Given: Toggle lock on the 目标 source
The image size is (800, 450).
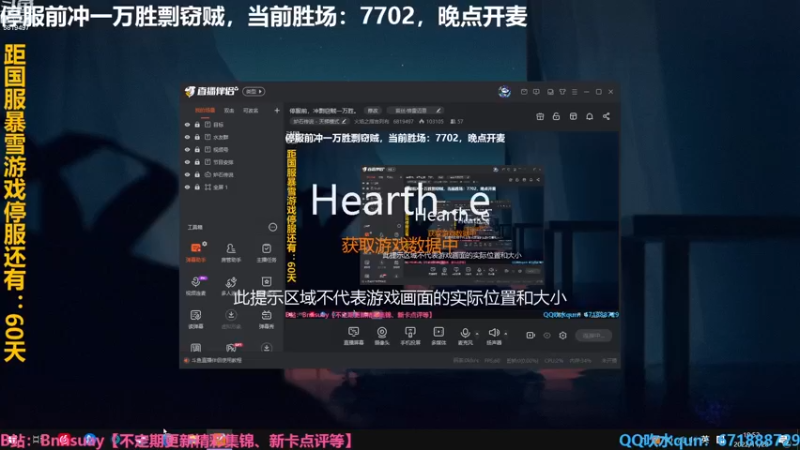Looking at the screenshot, I should point(197,124).
